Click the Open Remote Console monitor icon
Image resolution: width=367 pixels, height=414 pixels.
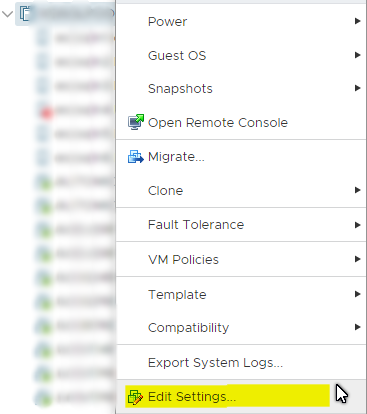click(x=136, y=122)
